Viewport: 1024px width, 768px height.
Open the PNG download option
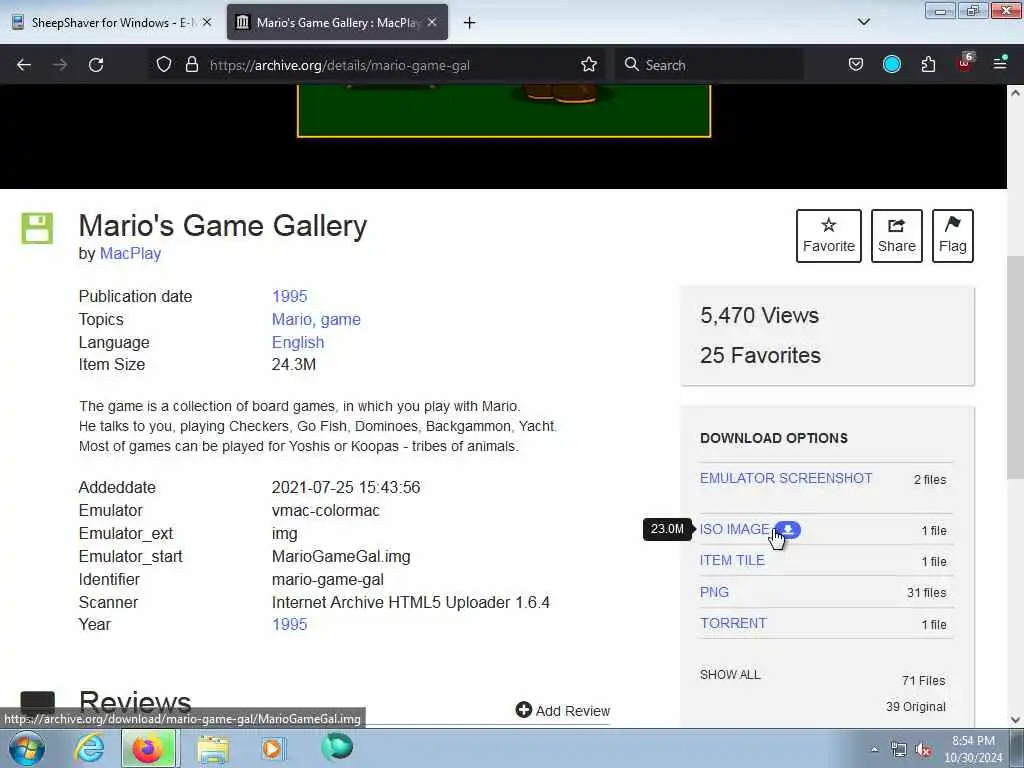714,592
